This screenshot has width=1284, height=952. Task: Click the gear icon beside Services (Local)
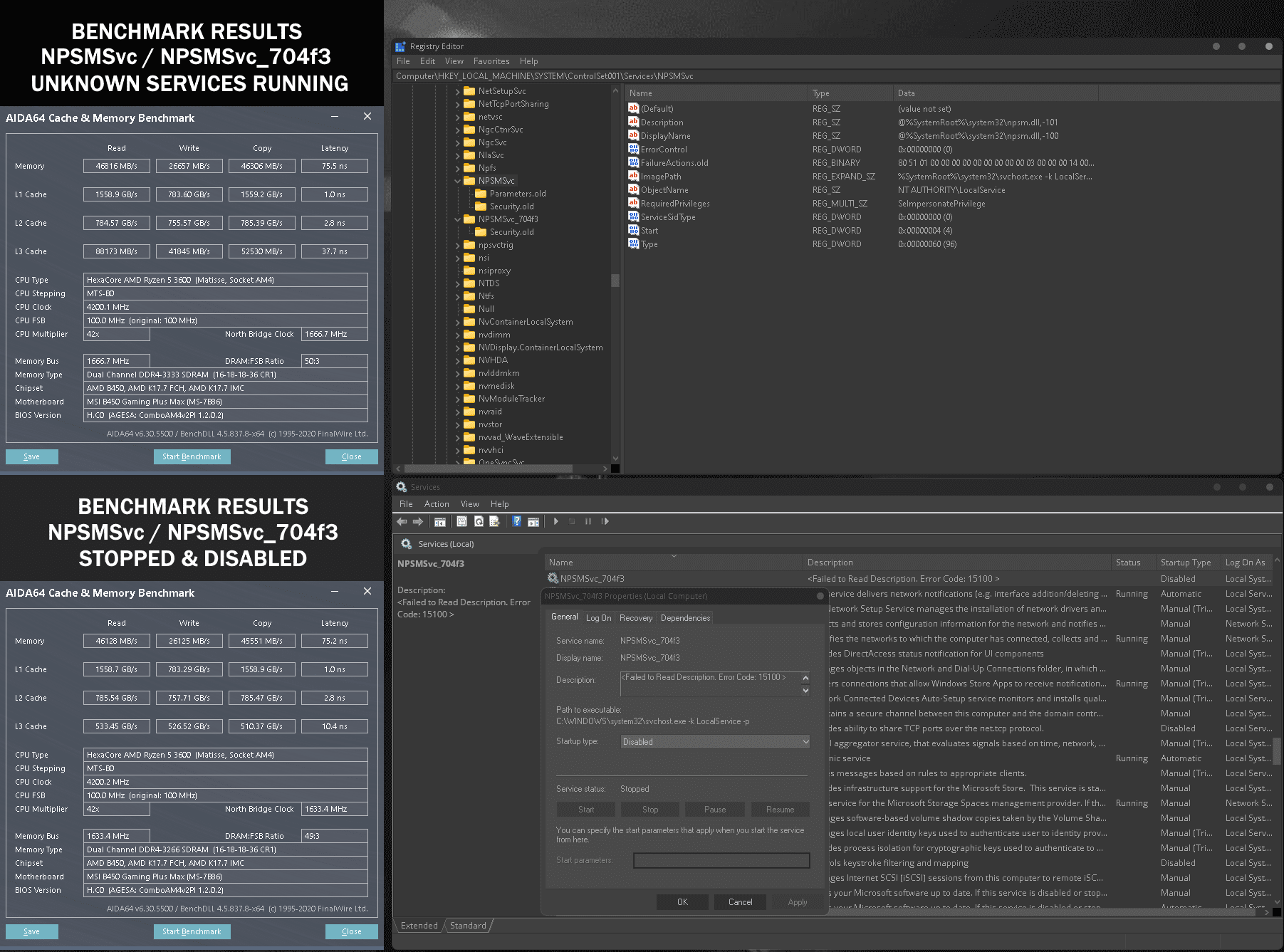point(407,544)
